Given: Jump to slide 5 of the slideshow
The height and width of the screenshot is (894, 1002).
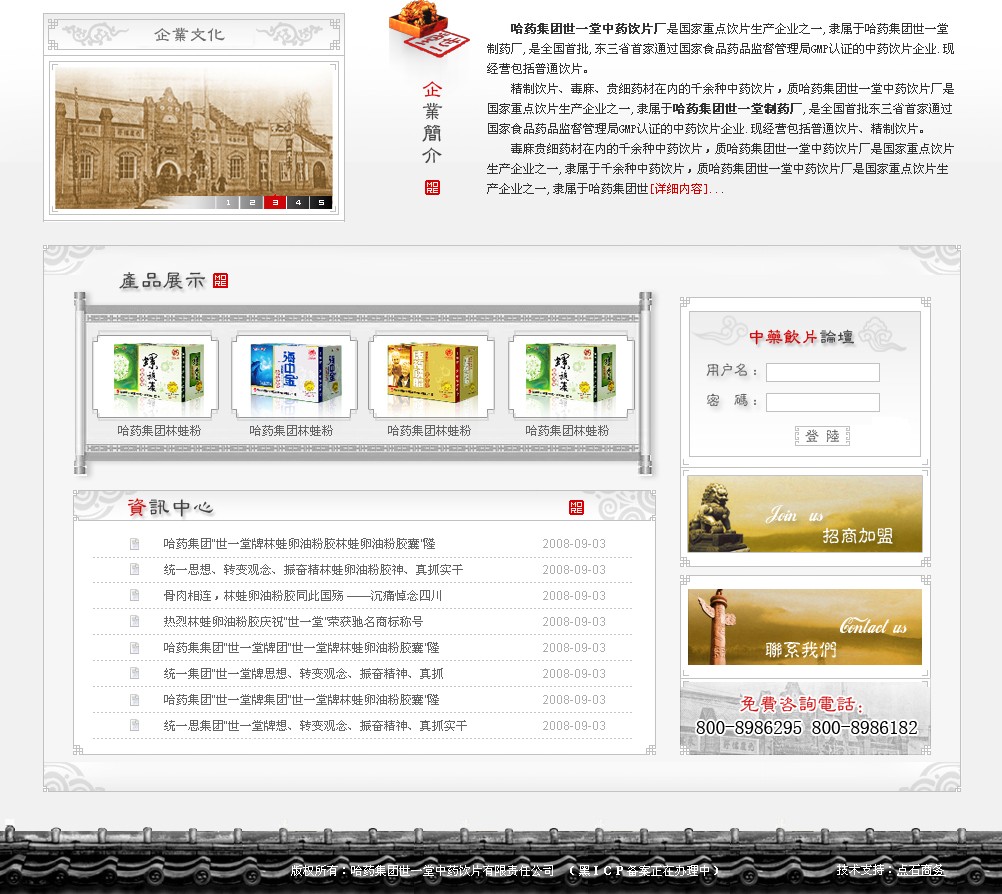Looking at the screenshot, I should (x=321, y=203).
